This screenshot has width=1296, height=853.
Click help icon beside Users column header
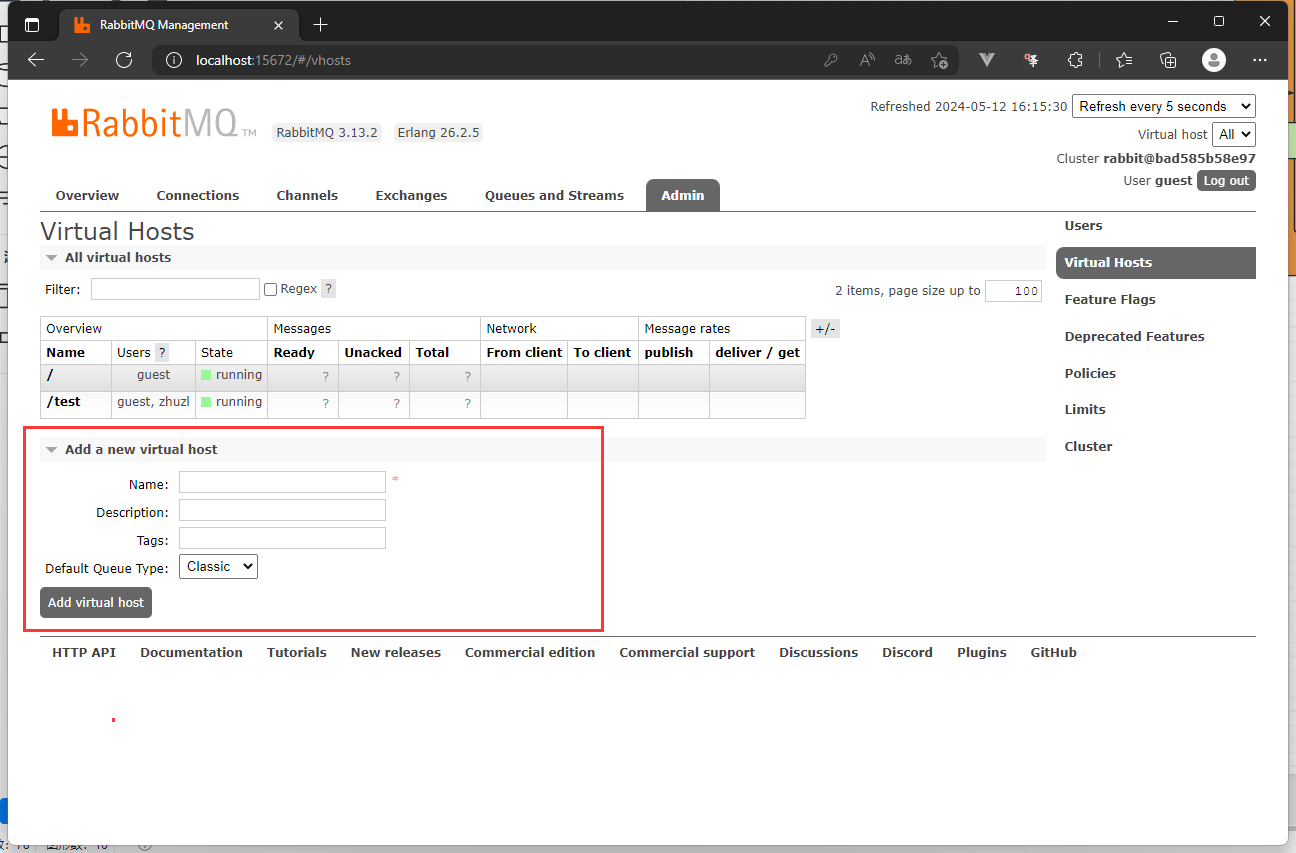click(x=162, y=352)
